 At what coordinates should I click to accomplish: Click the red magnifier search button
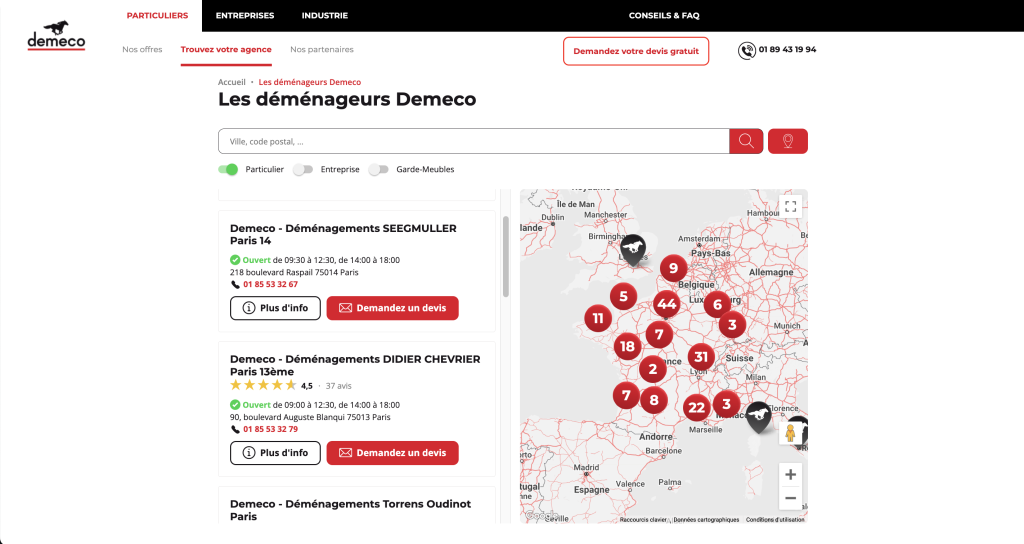(x=746, y=141)
